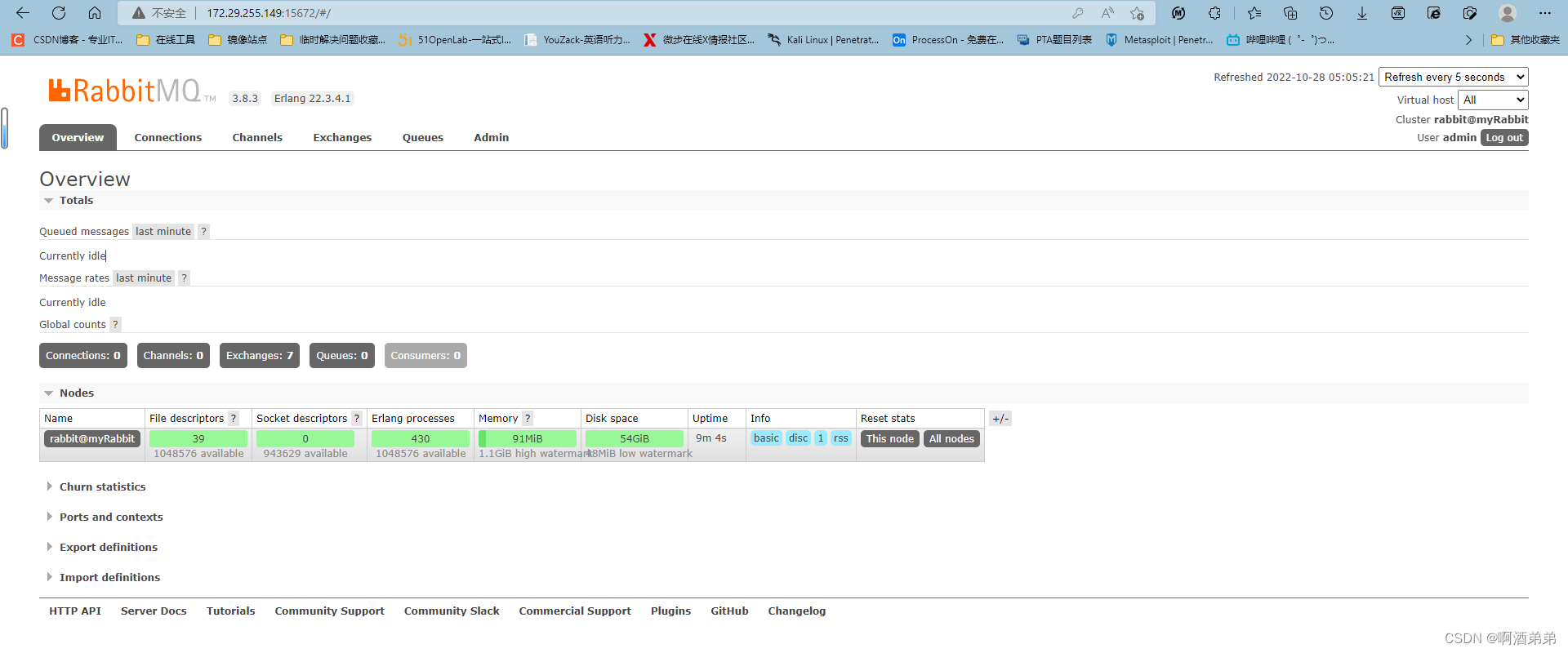Open help for Memory column
The height and width of the screenshot is (653, 1568).
pyautogui.click(x=528, y=418)
